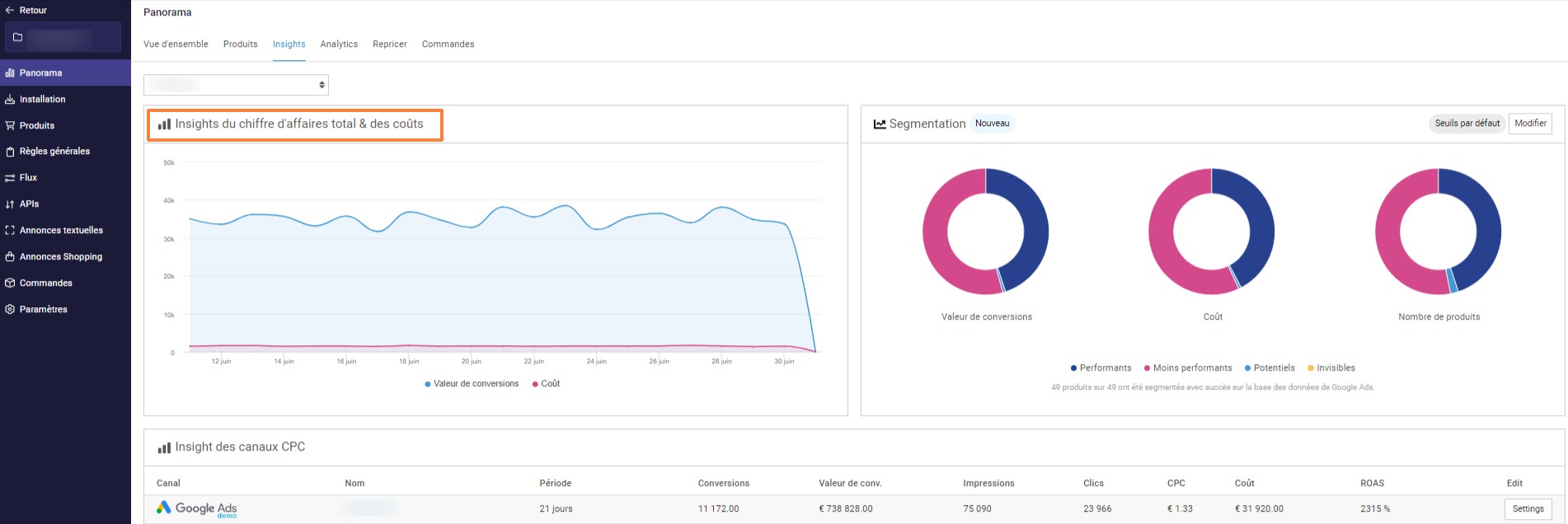Click the CPC column header
The width and height of the screenshot is (1568, 524).
tap(1176, 484)
